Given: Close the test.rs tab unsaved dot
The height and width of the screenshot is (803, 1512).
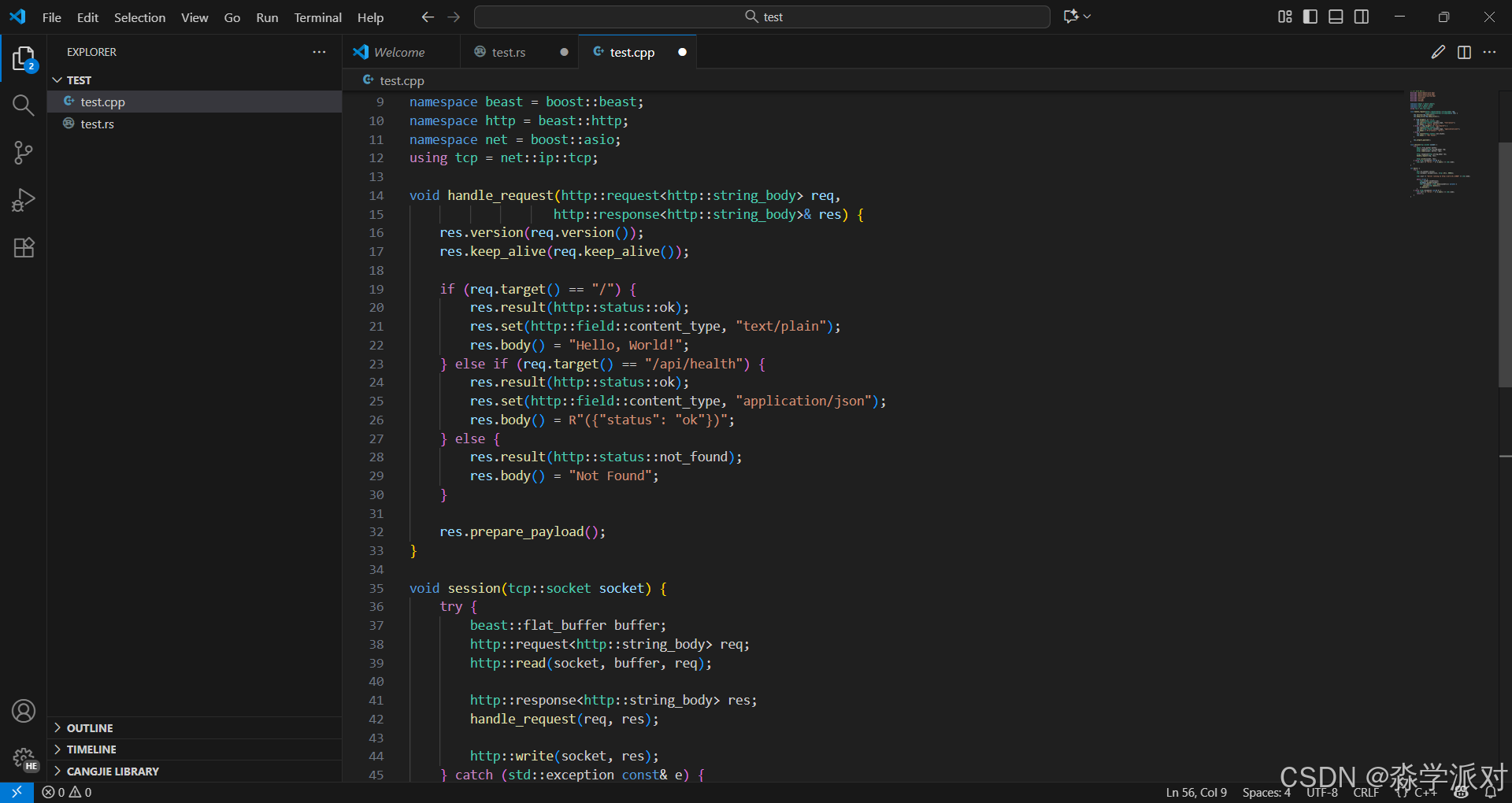Looking at the screenshot, I should tap(564, 52).
